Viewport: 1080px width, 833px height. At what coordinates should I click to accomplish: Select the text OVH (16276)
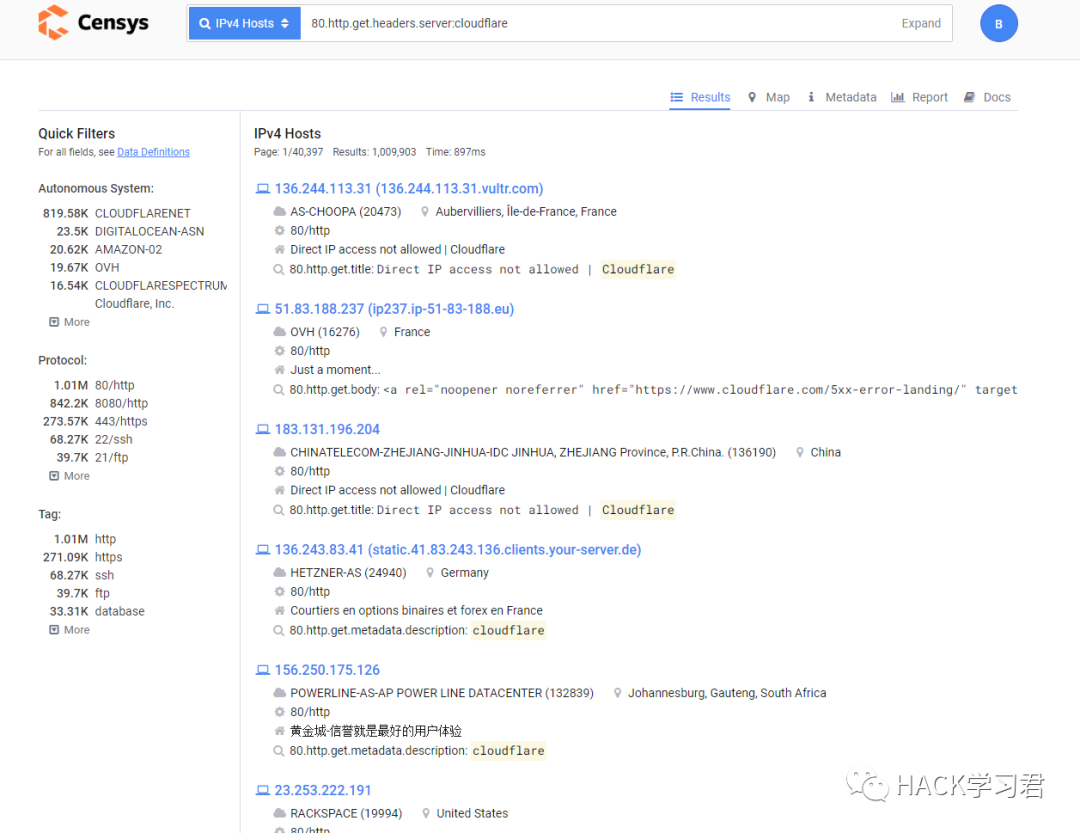coord(324,332)
